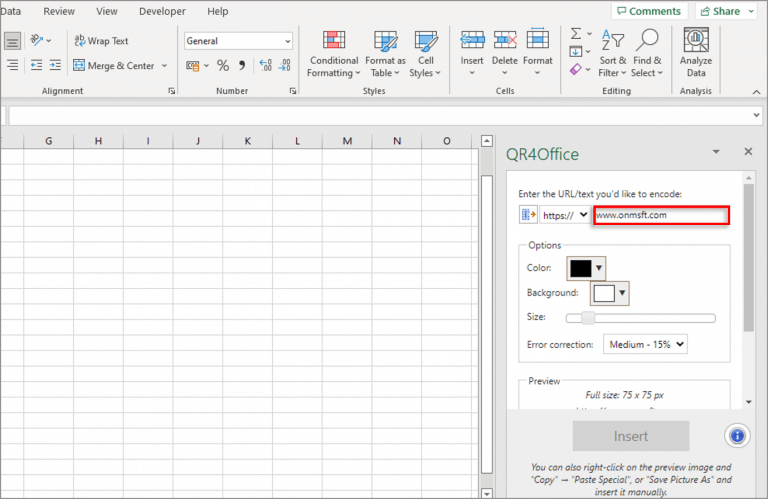Toggle Wrap Text
Screen dimensions: 768x499
(101, 41)
